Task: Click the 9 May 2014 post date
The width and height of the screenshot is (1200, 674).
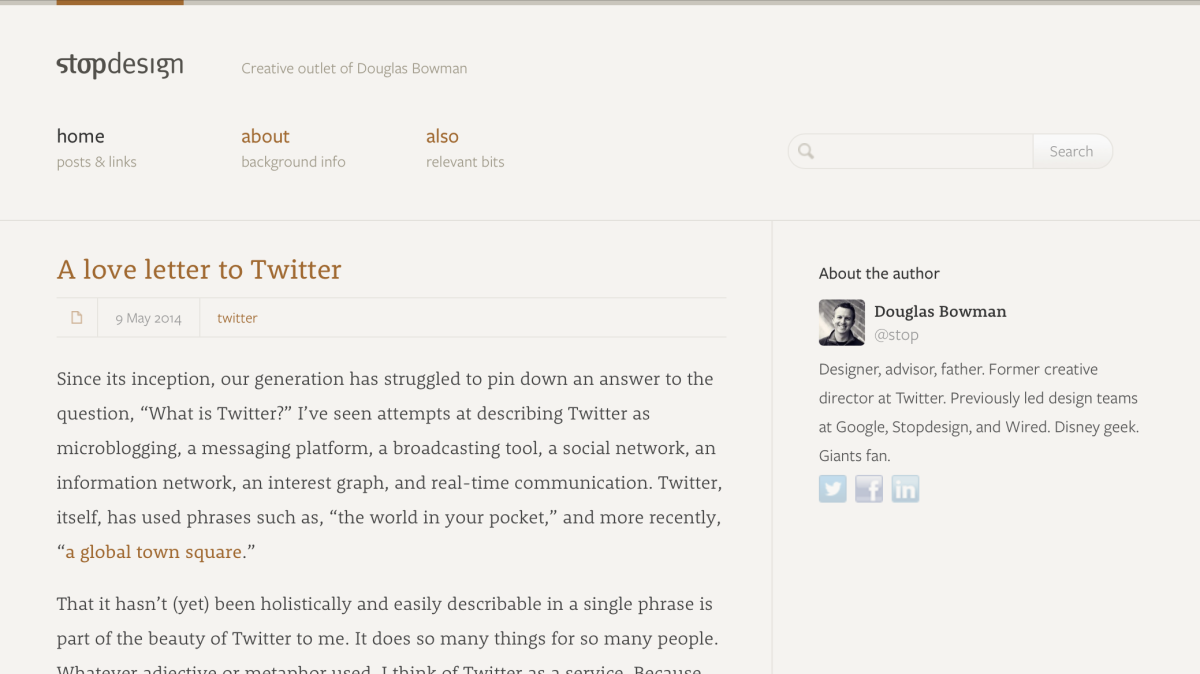Action: point(148,318)
